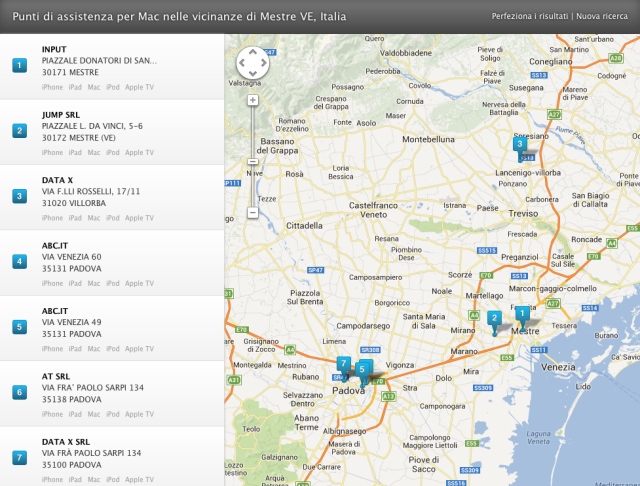Pan the map left with the arrow
This screenshot has height=486, width=640.
coord(242,63)
